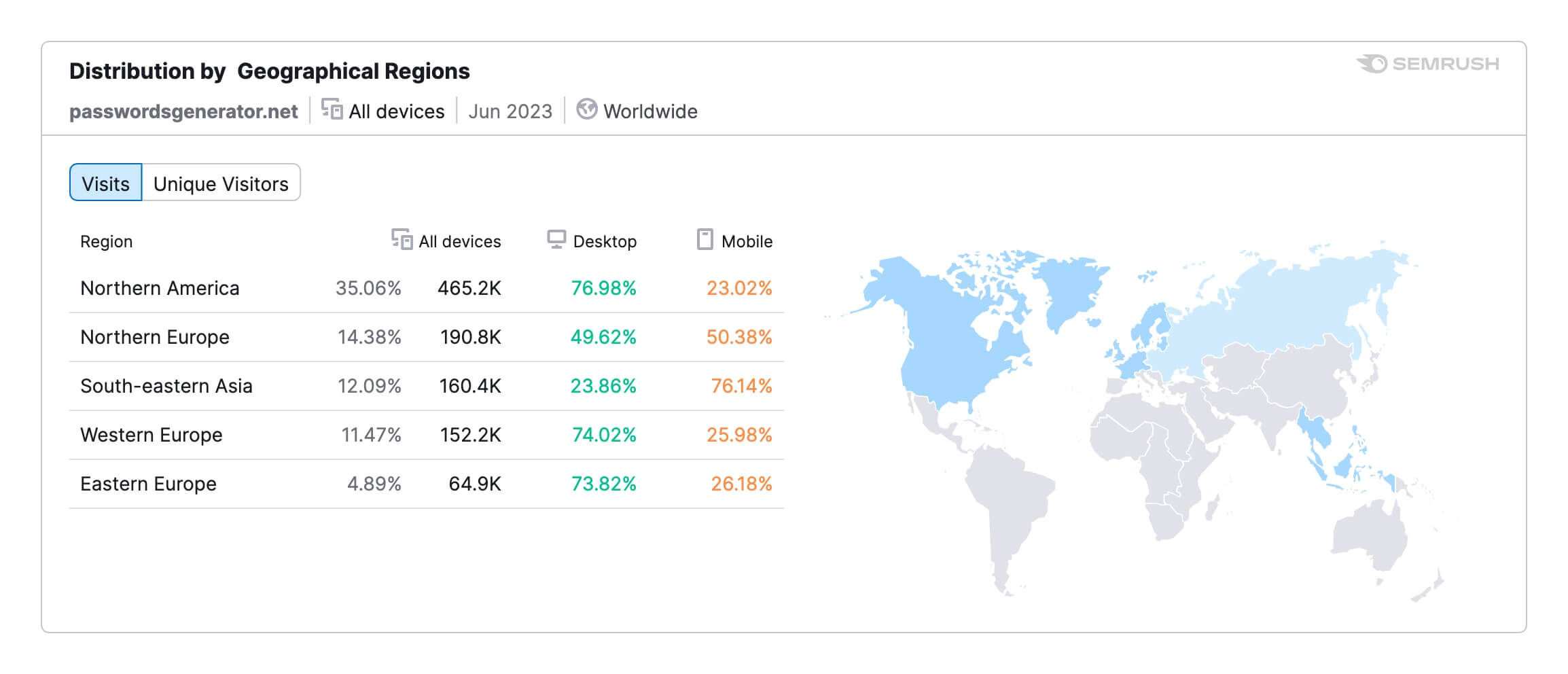Click All devices label in subtitle
Viewport: 1568px width, 674px height.
[397, 111]
